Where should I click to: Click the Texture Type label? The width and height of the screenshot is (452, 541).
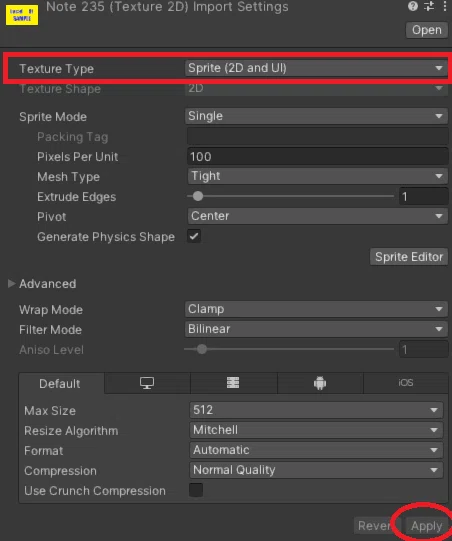(57, 69)
